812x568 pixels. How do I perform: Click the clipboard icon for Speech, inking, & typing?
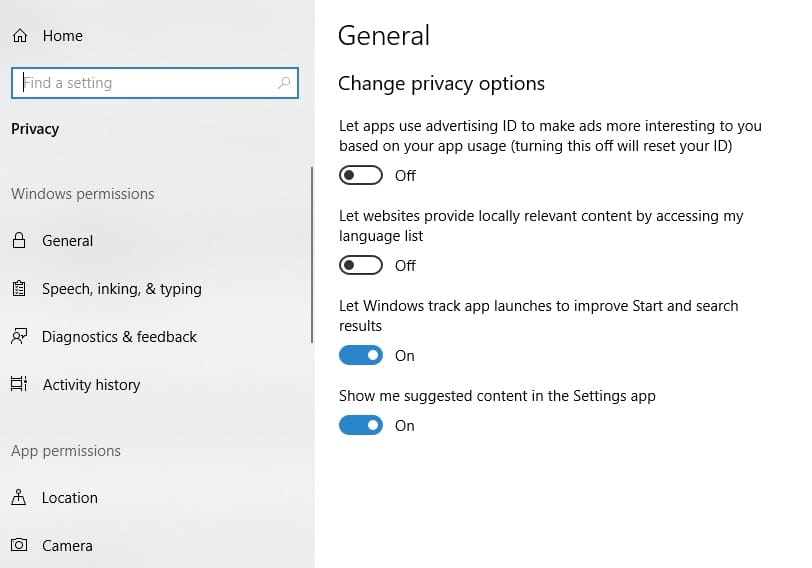(x=19, y=288)
